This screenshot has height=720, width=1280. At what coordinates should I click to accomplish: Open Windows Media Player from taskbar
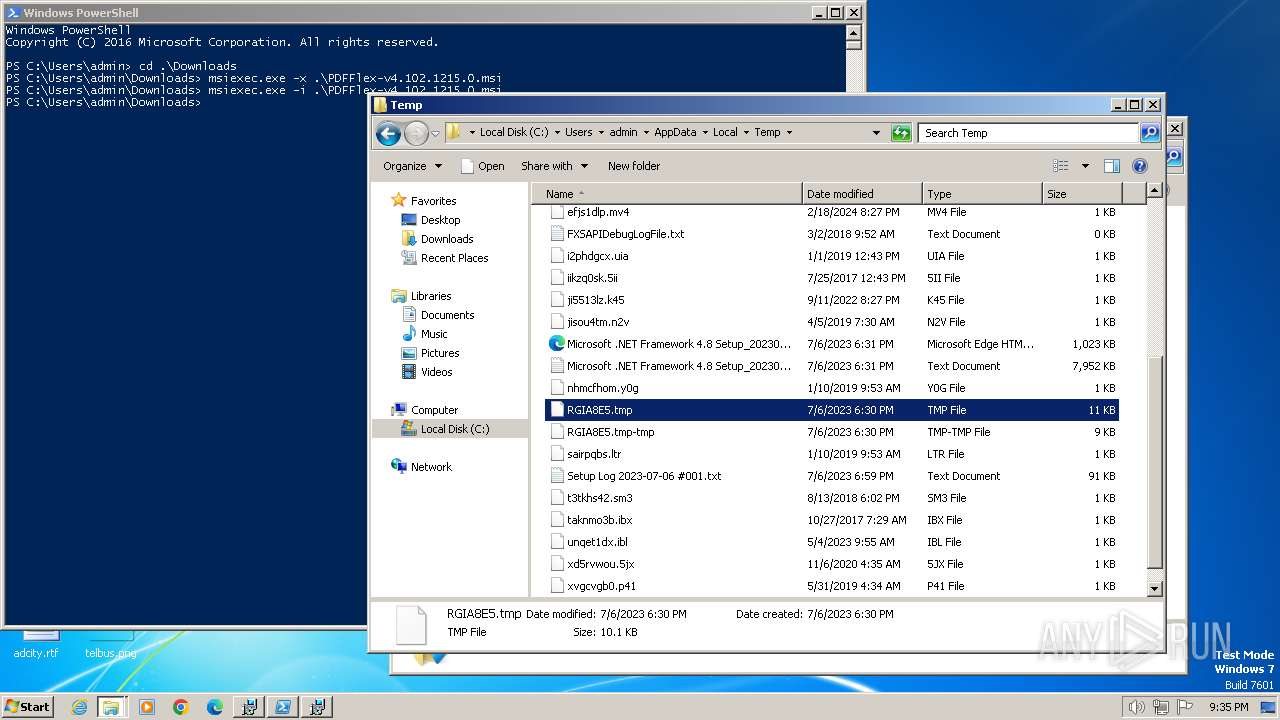(147, 707)
